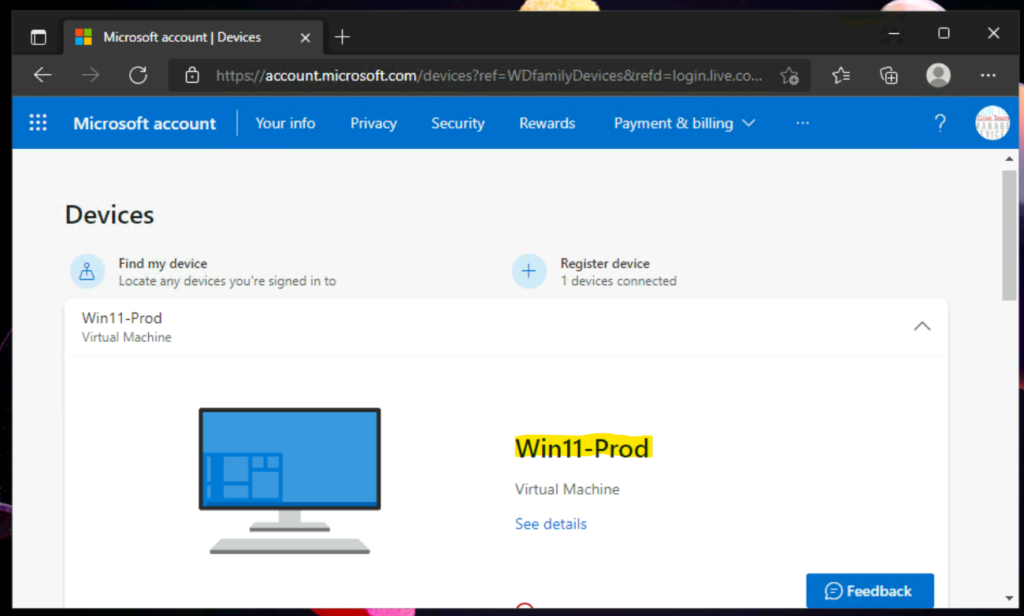View site information lock icon
1024x616 pixels.
click(192, 75)
